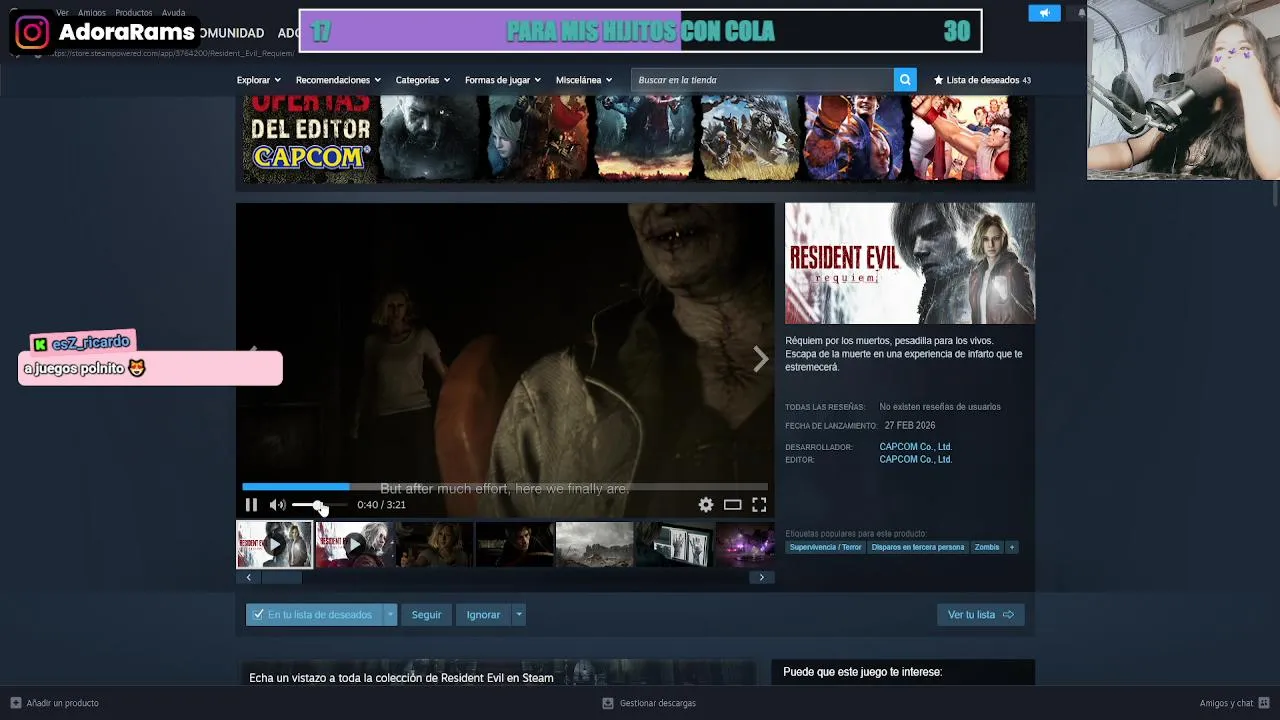Show previous screenshot with left arrow on video
1280x720 pixels.
(252, 352)
